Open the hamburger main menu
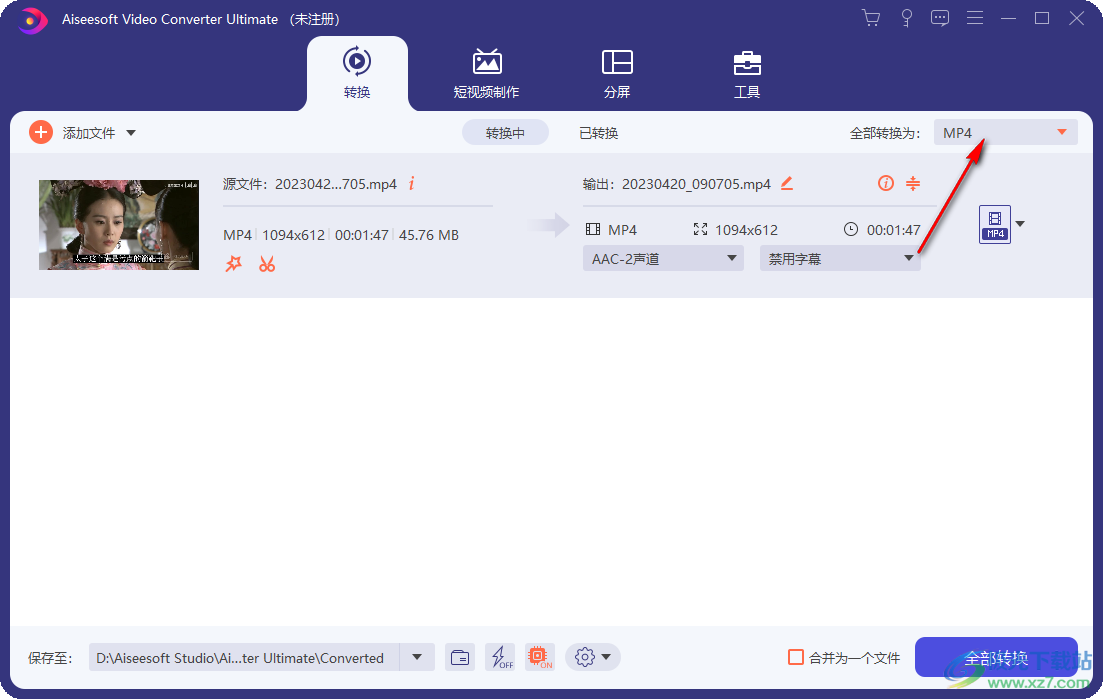This screenshot has height=699, width=1103. click(974, 18)
